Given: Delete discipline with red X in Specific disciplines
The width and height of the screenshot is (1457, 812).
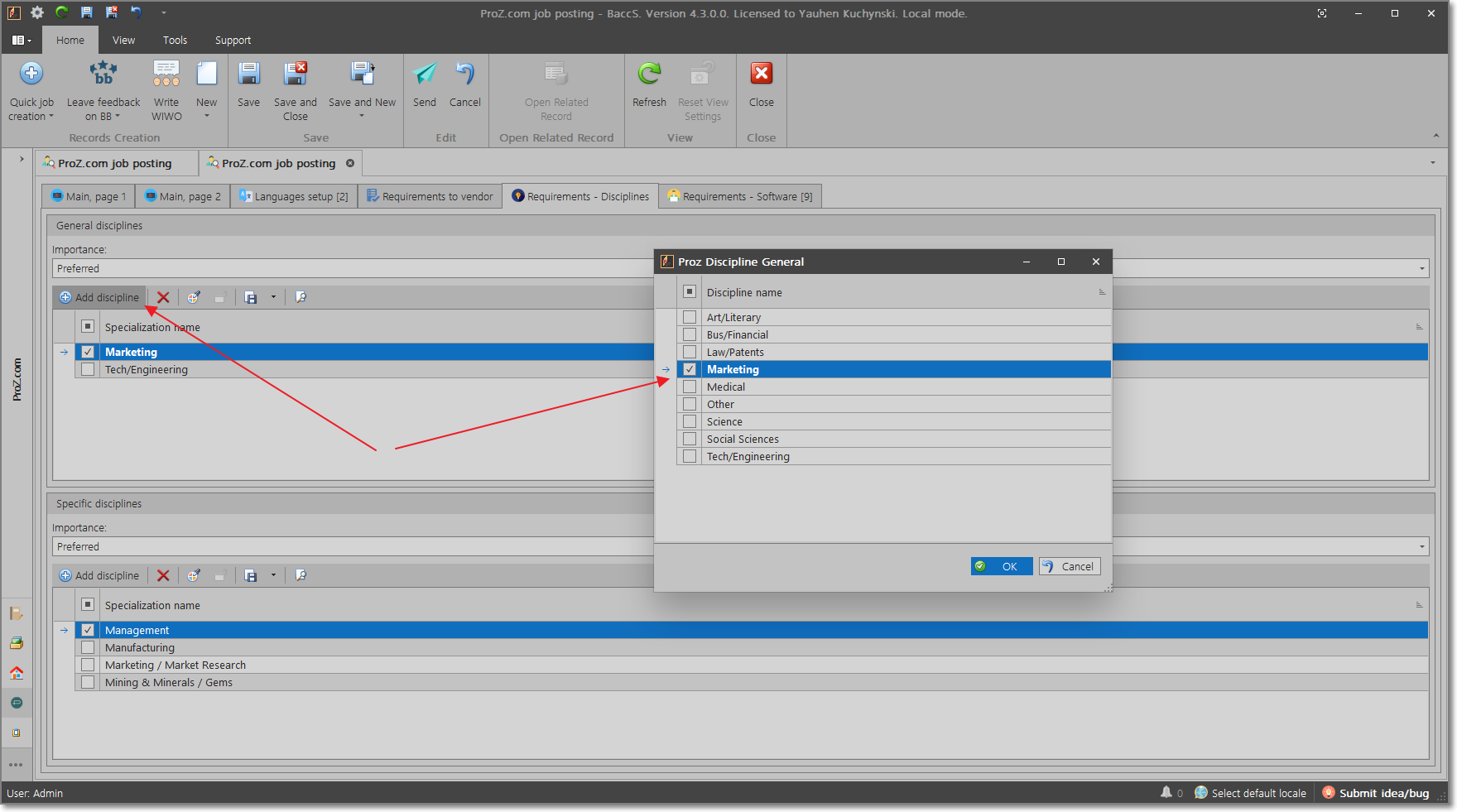Looking at the screenshot, I should pyautogui.click(x=163, y=575).
